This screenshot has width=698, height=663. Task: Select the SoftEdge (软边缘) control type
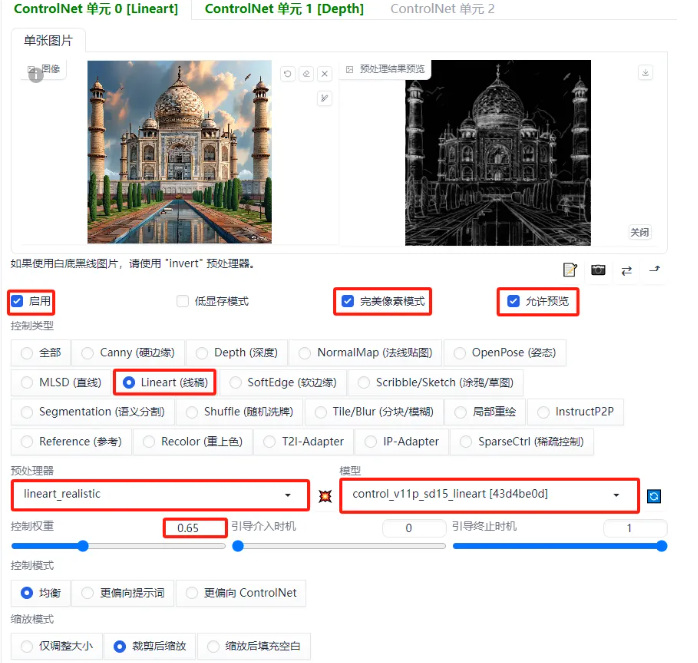pyautogui.click(x=283, y=383)
